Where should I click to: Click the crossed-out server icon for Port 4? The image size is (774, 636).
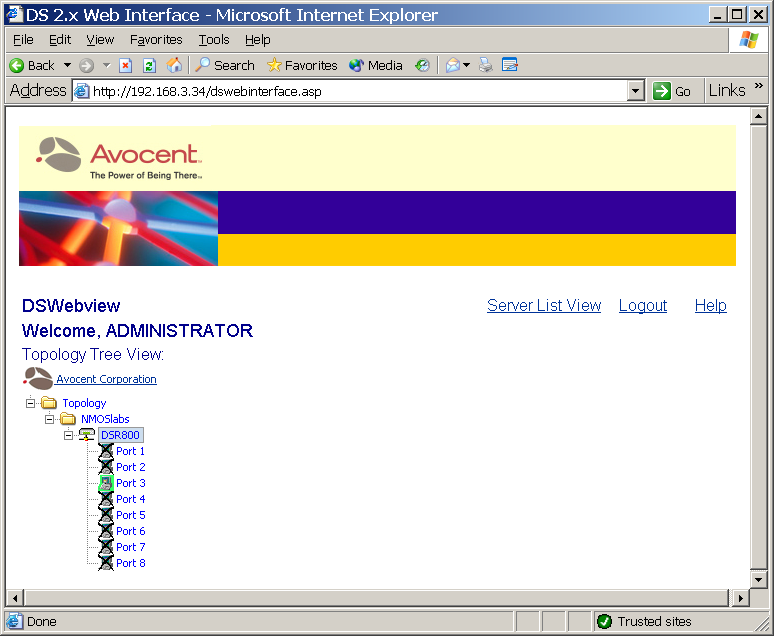point(106,499)
